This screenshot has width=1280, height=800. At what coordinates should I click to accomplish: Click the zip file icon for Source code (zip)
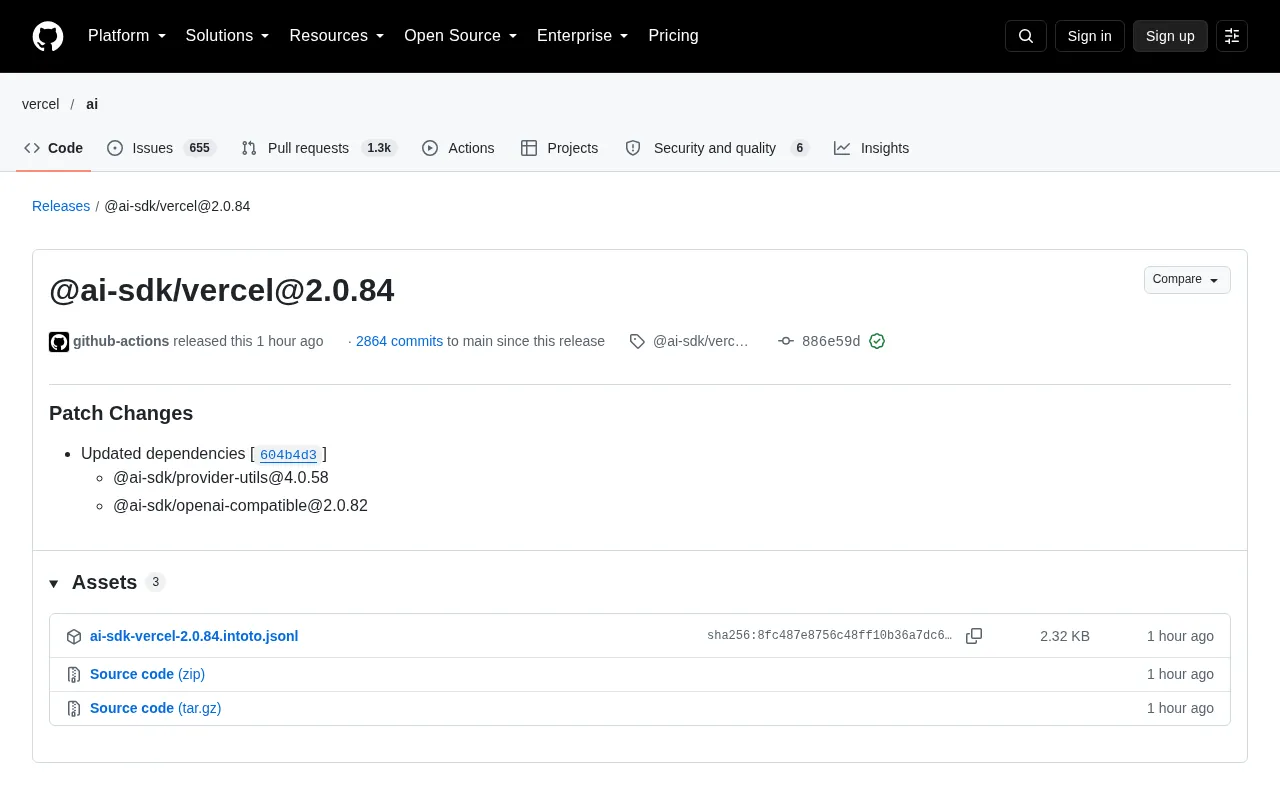(x=74, y=675)
